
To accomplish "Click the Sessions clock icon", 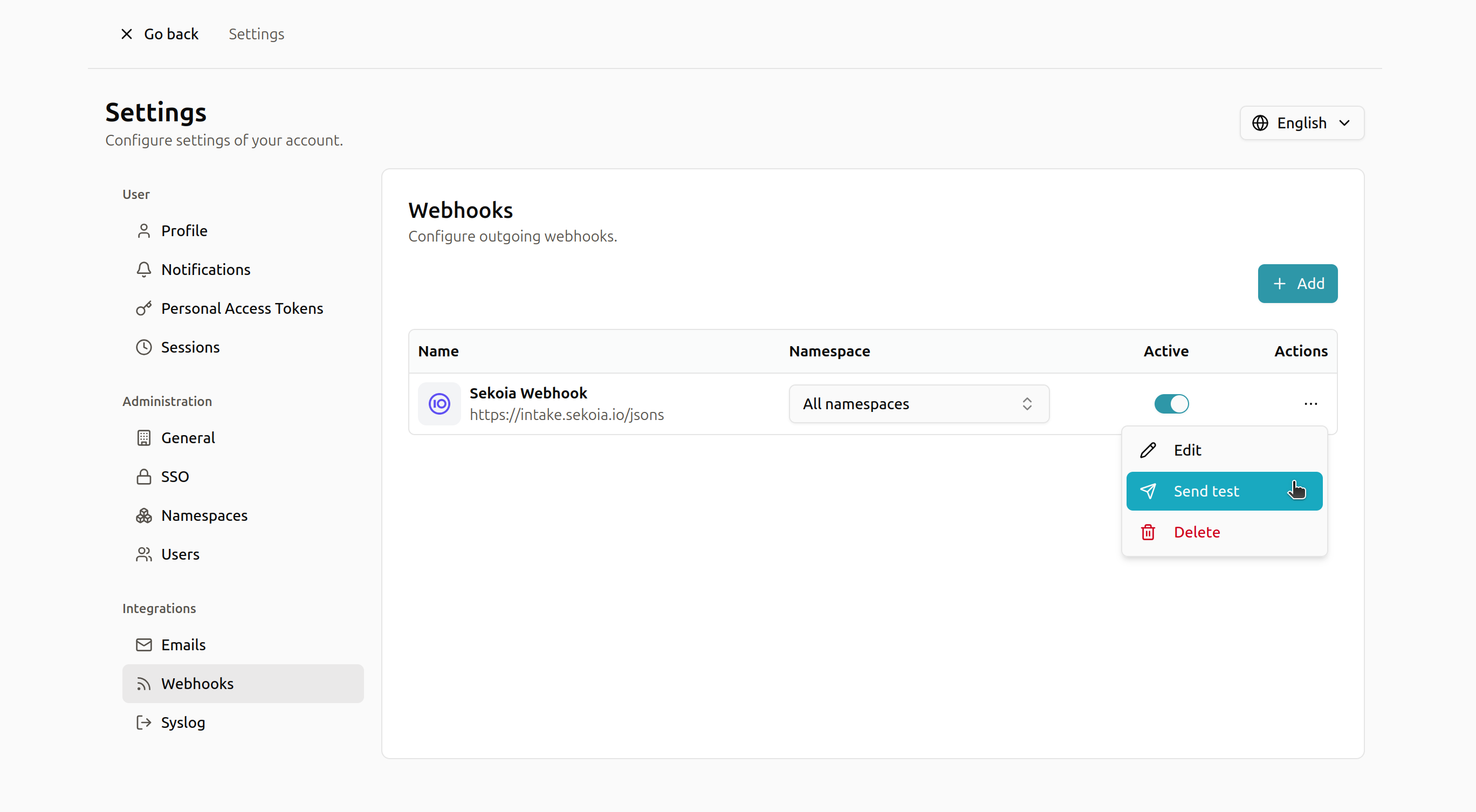I will click(x=144, y=347).
